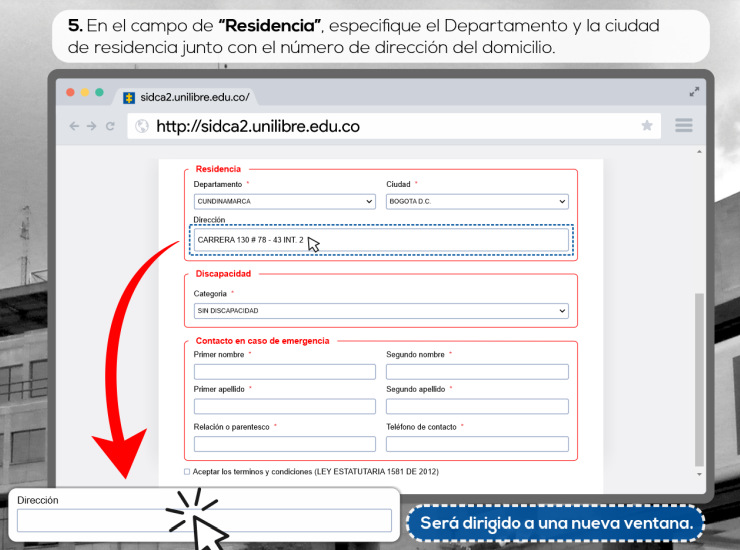Click the Segundo apellido input field
The width and height of the screenshot is (740, 550).
[477, 406]
